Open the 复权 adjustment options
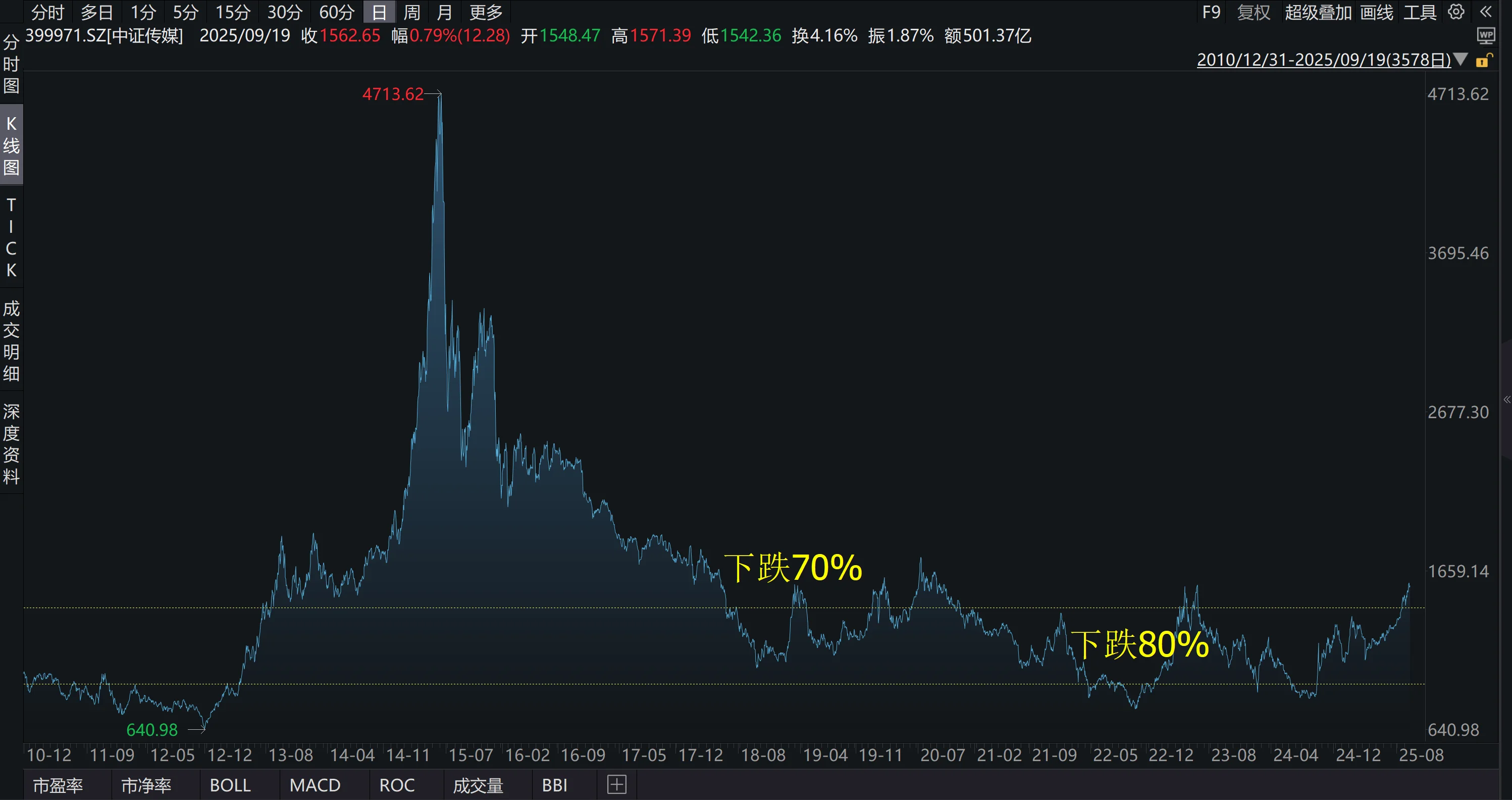 click(x=1253, y=12)
